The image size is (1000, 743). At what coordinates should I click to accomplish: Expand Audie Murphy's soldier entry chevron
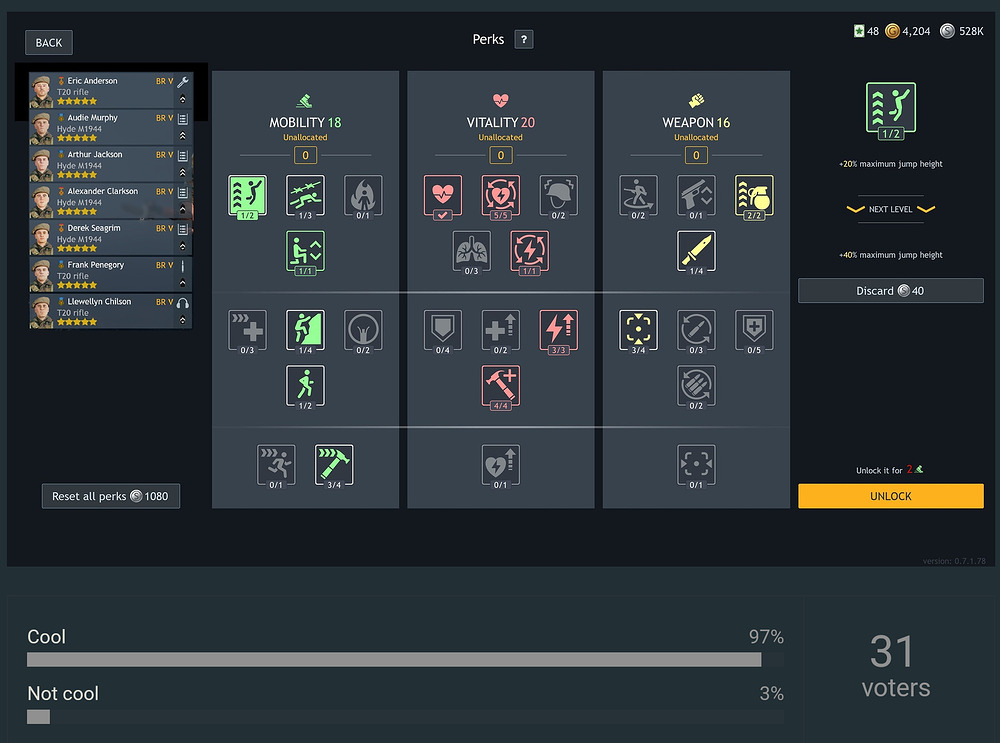(182, 135)
